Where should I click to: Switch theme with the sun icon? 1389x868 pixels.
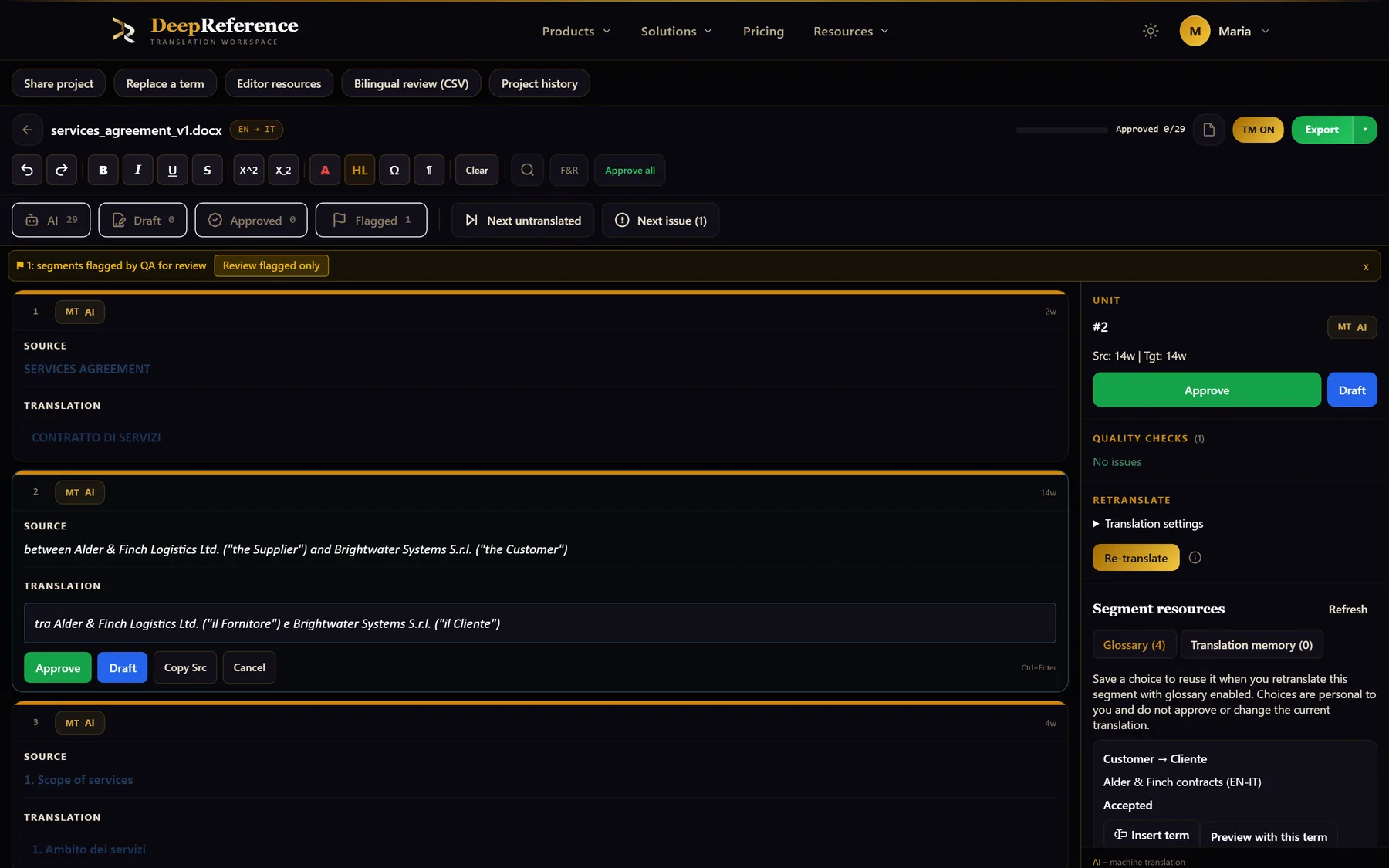[x=1151, y=31]
